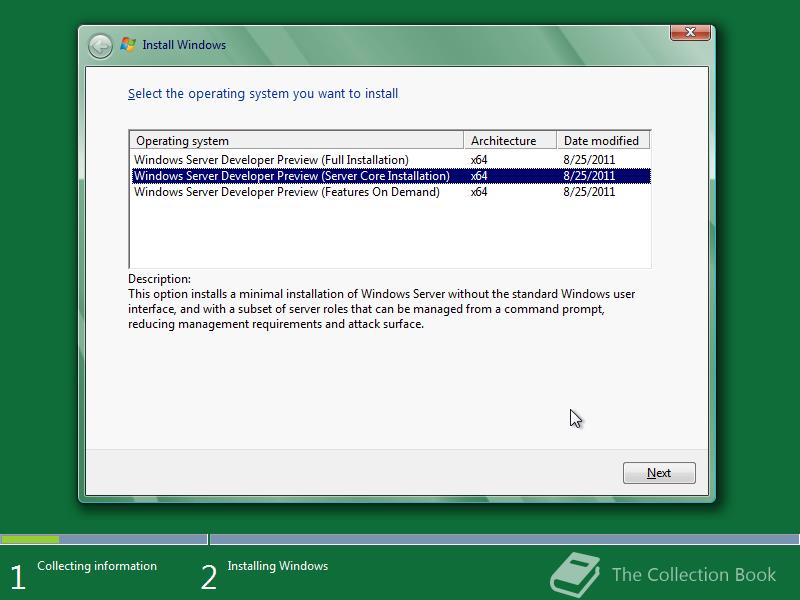Click 8/25/2011 in the Features On Demand row

pos(589,192)
